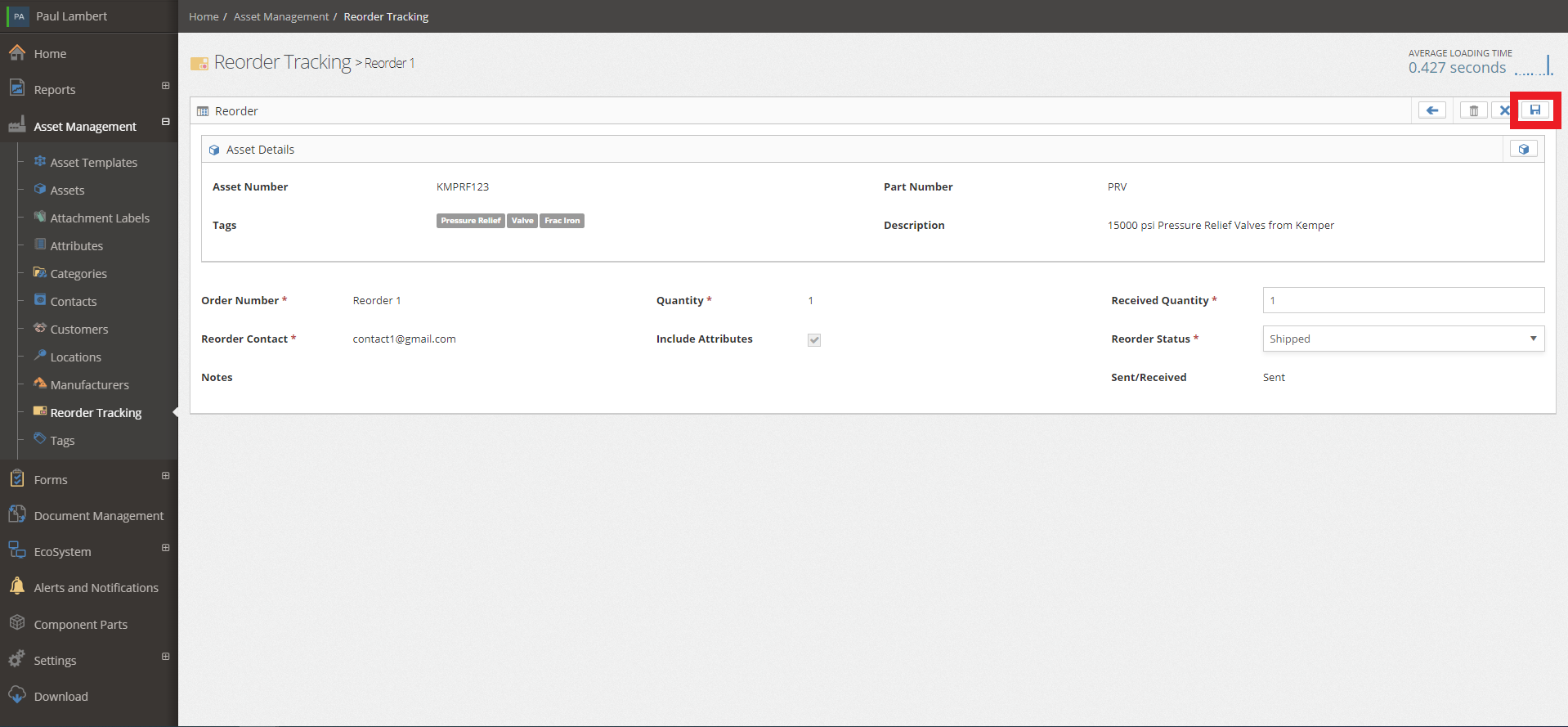The height and width of the screenshot is (727, 1568).
Task: Collapse the Asset Management section
Action: [x=166, y=122]
